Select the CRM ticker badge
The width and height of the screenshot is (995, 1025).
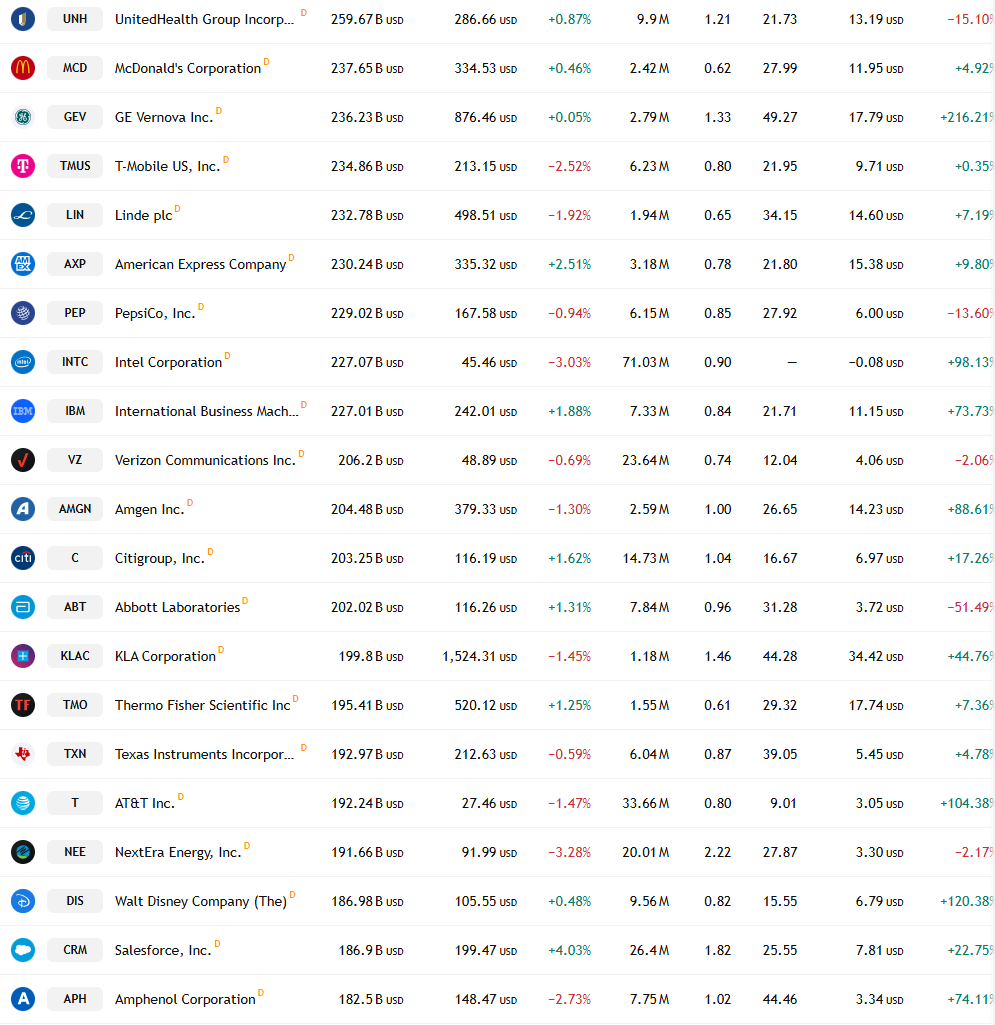[x=75, y=950]
